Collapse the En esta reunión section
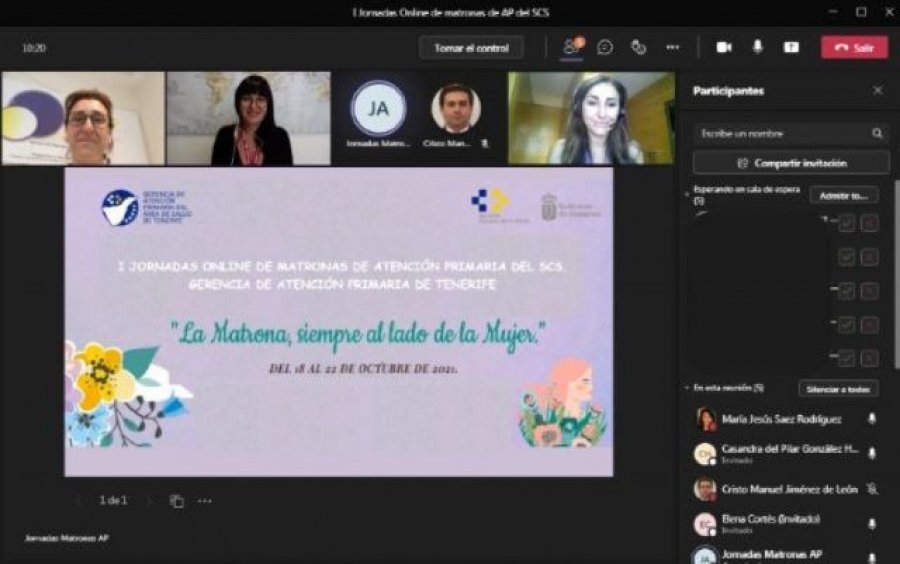Viewport: 900px width, 564px height. point(686,388)
